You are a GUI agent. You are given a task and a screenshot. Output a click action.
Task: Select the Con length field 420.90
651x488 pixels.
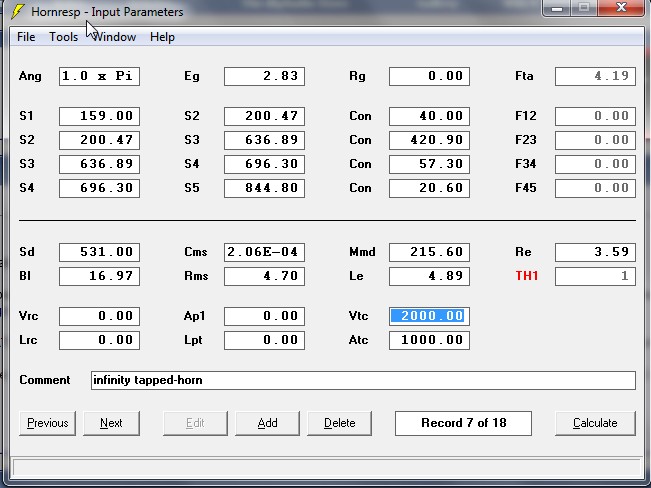click(429, 140)
